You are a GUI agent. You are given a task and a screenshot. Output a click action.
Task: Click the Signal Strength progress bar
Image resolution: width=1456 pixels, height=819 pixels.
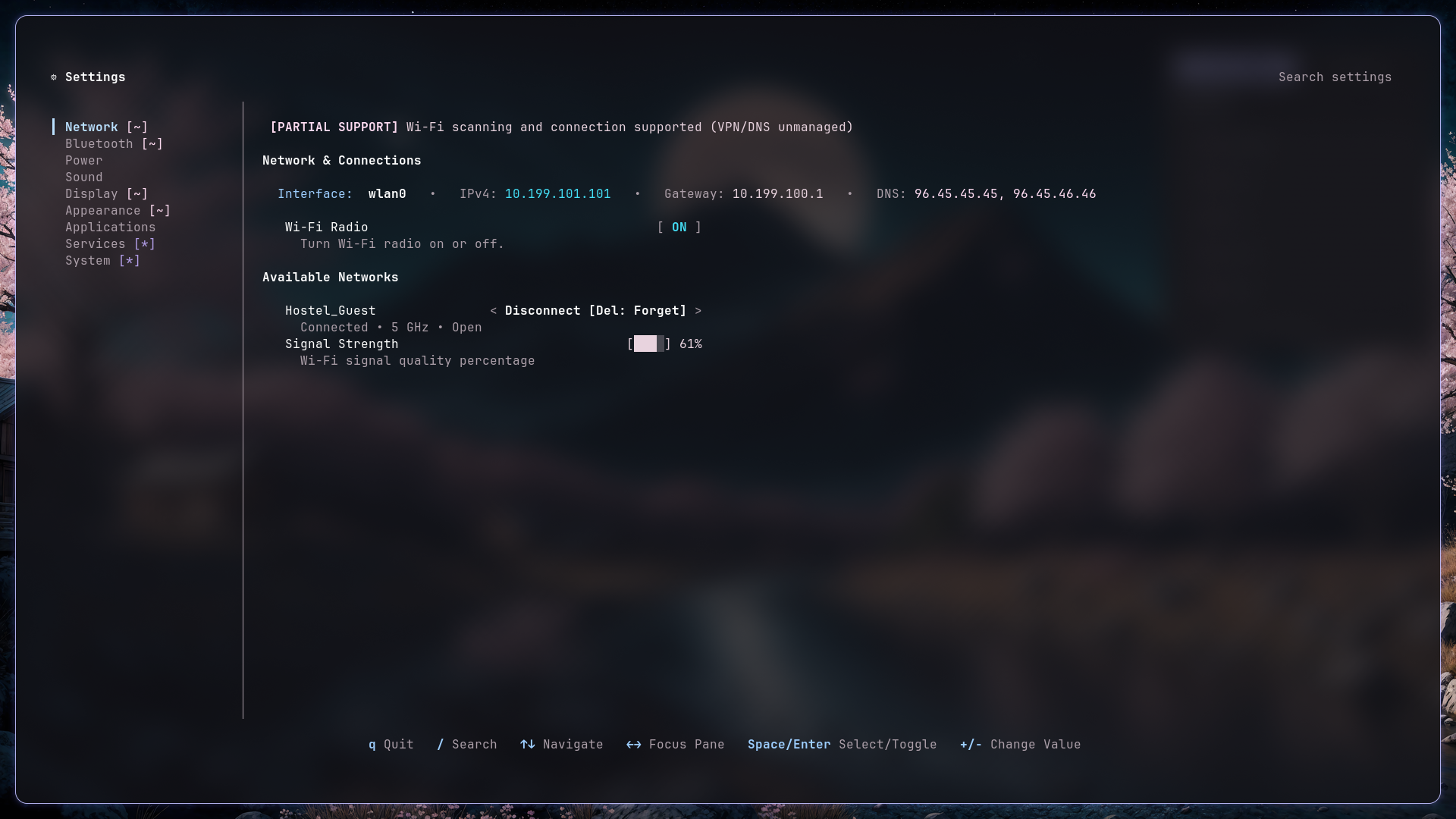tap(648, 344)
